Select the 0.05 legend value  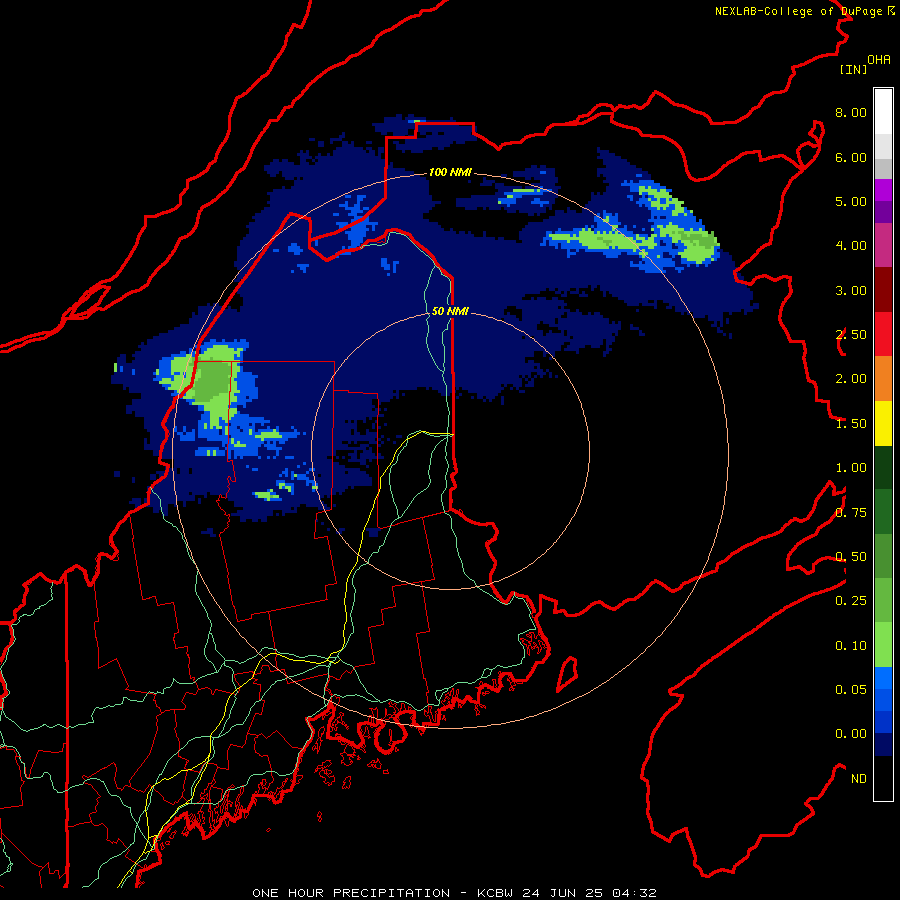(x=851, y=690)
